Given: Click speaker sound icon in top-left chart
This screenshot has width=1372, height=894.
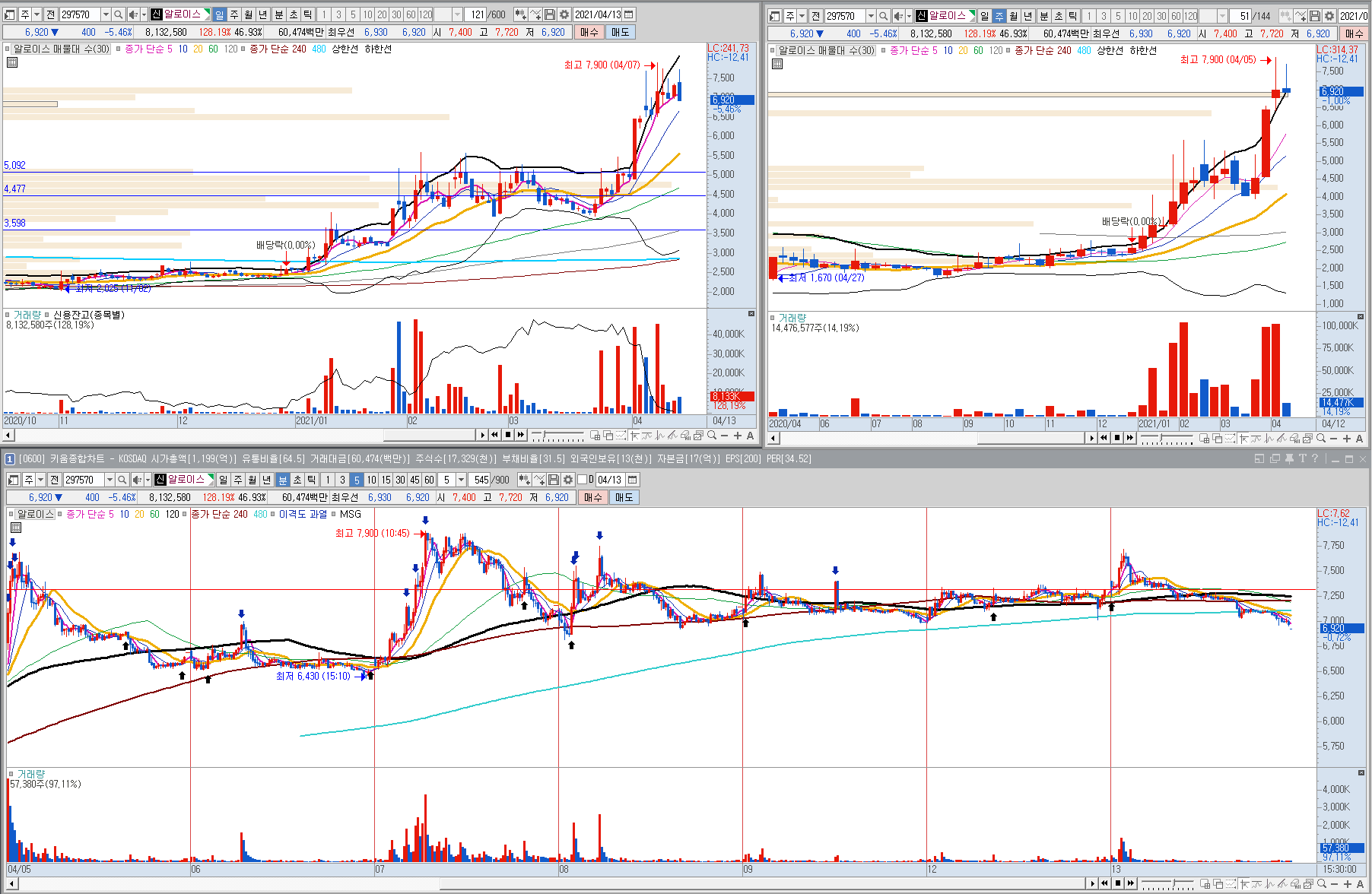Looking at the screenshot, I should 132,14.
